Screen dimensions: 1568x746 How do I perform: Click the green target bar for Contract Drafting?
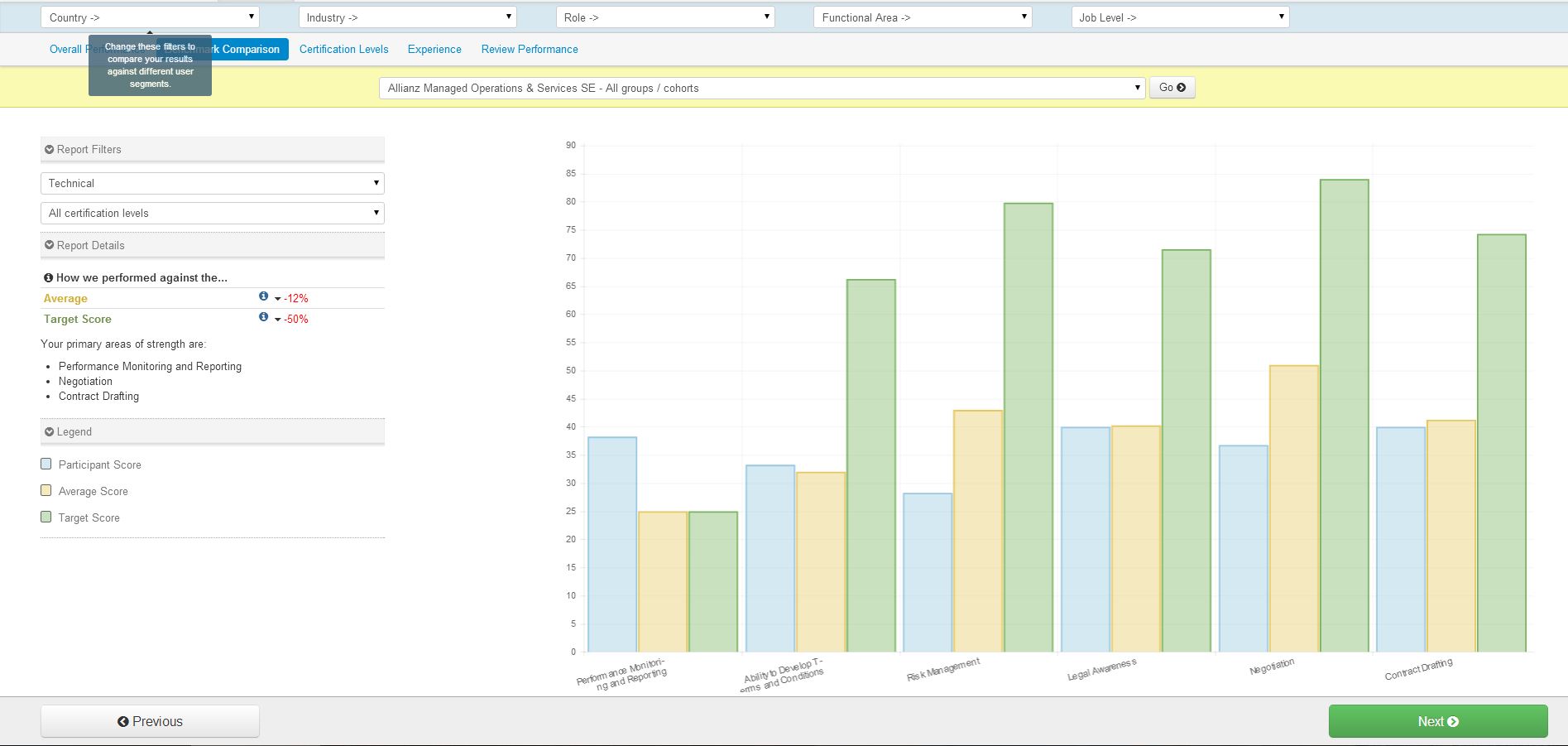click(1502, 443)
